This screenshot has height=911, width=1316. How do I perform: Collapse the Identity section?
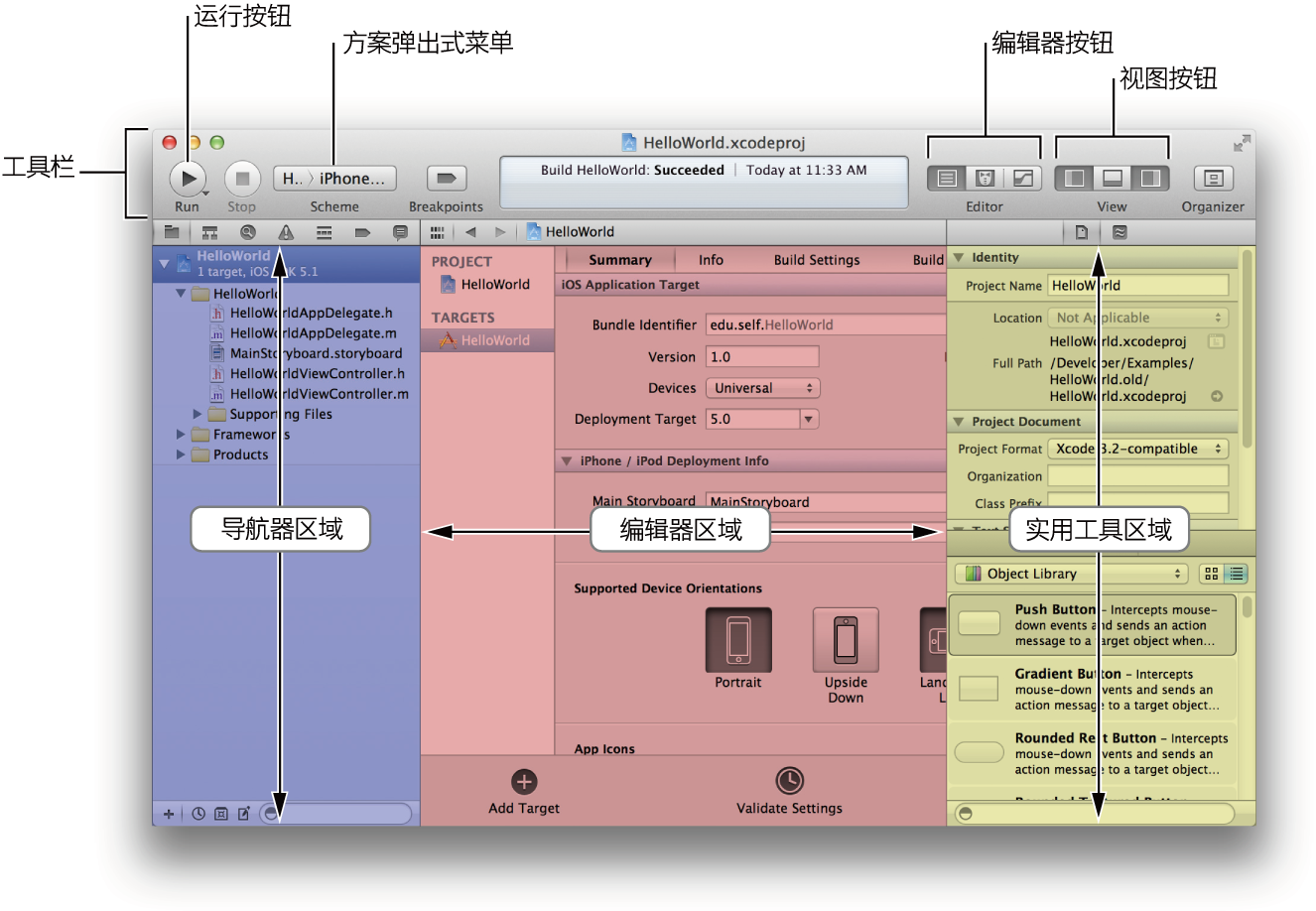point(959,257)
